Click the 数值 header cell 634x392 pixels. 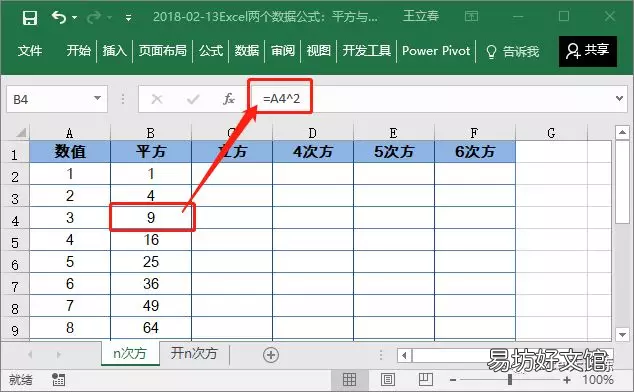click(x=70, y=152)
